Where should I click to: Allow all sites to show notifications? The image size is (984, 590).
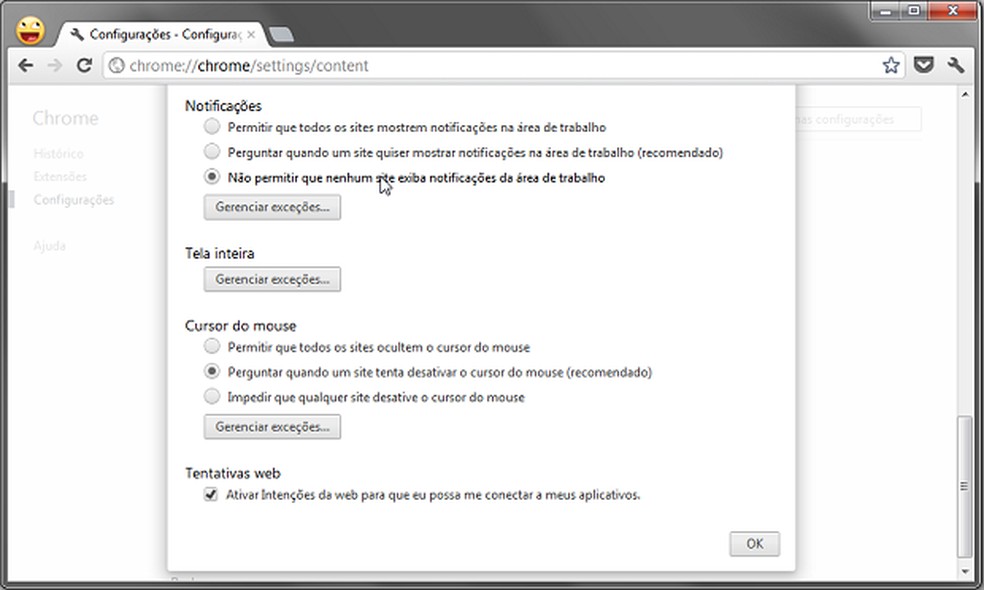coord(211,126)
